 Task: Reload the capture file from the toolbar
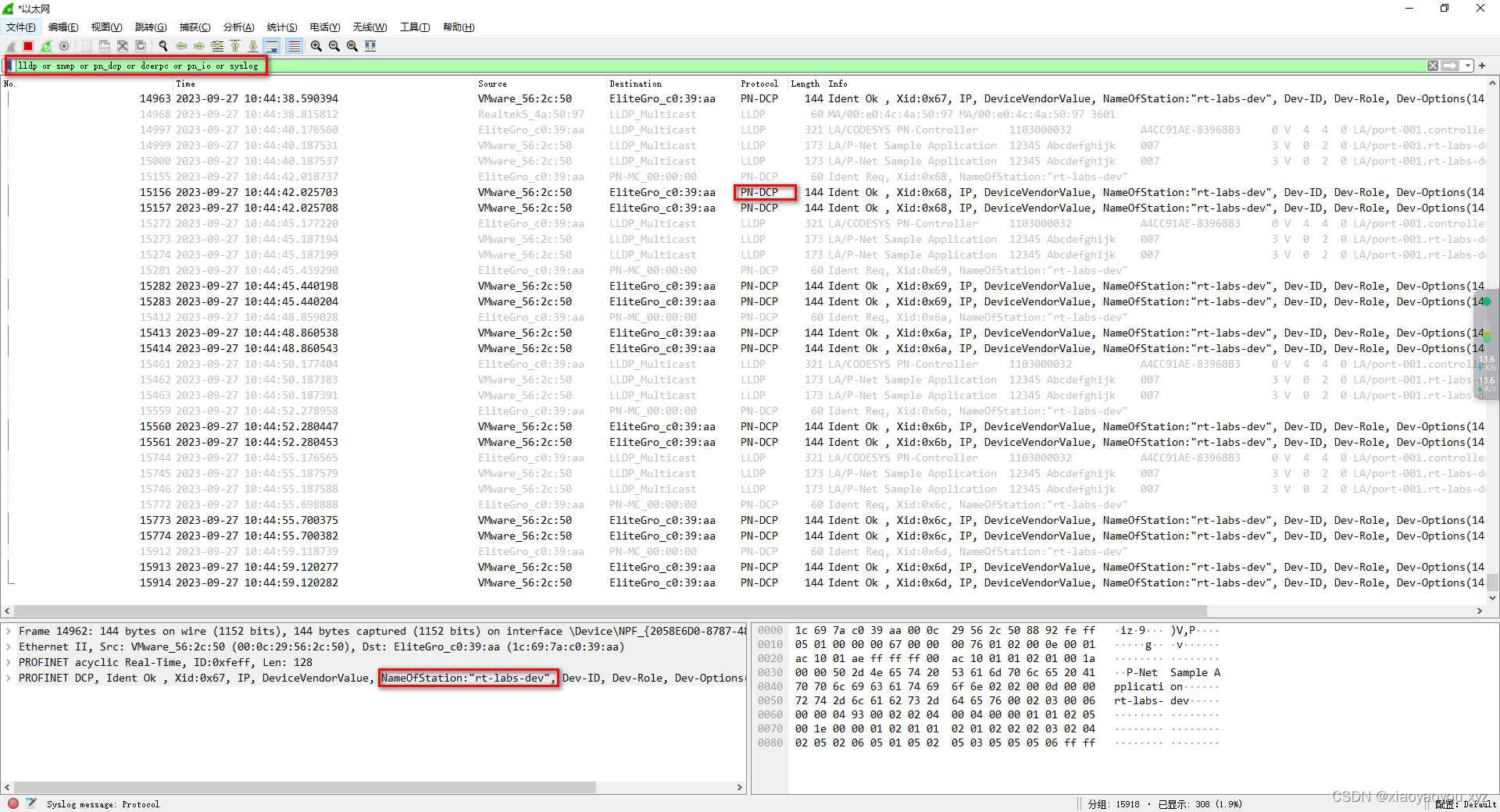click(141, 46)
